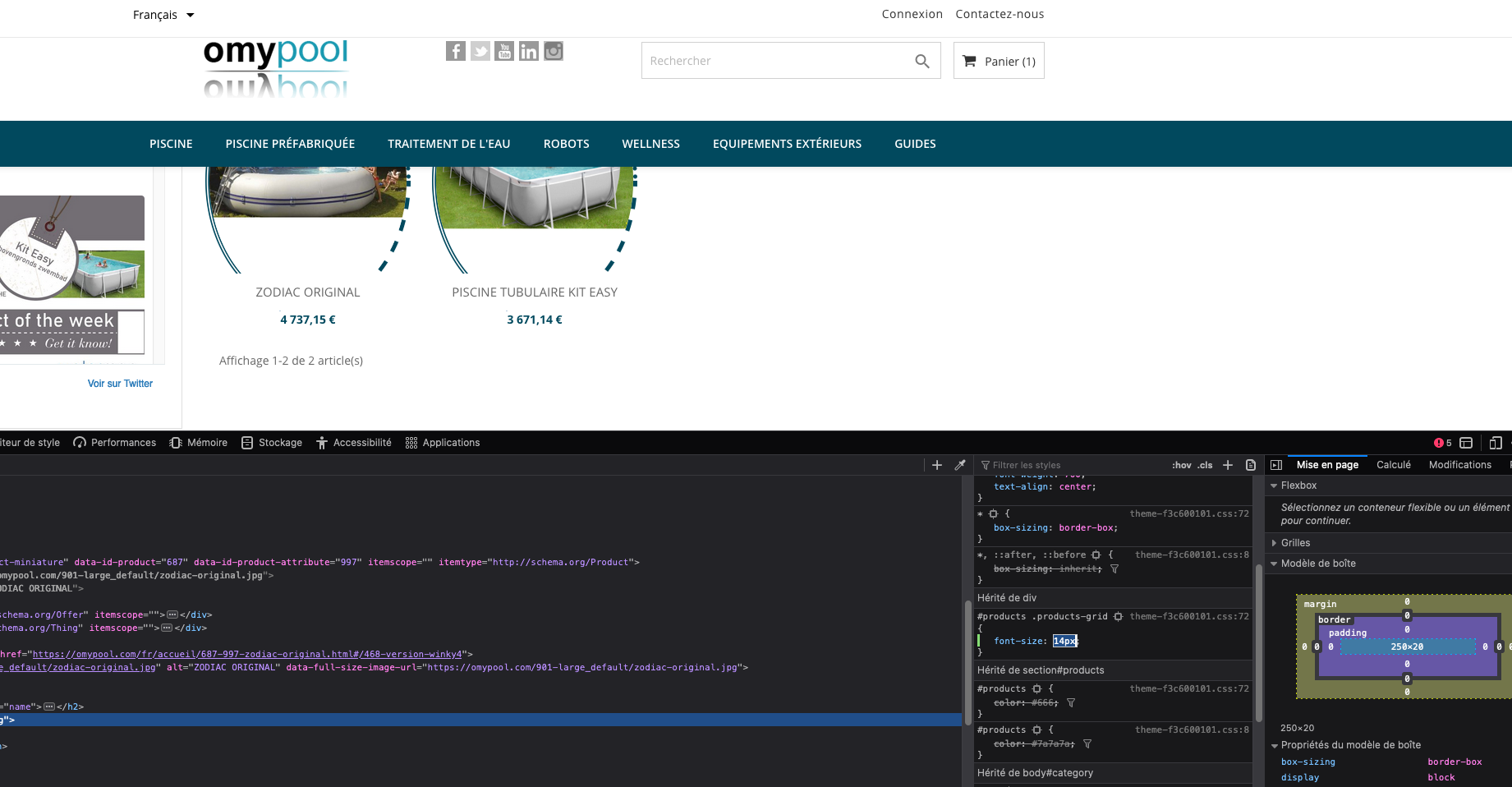
Task: Click the 250×20 content box in box model
Action: (x=1407, y=647)
